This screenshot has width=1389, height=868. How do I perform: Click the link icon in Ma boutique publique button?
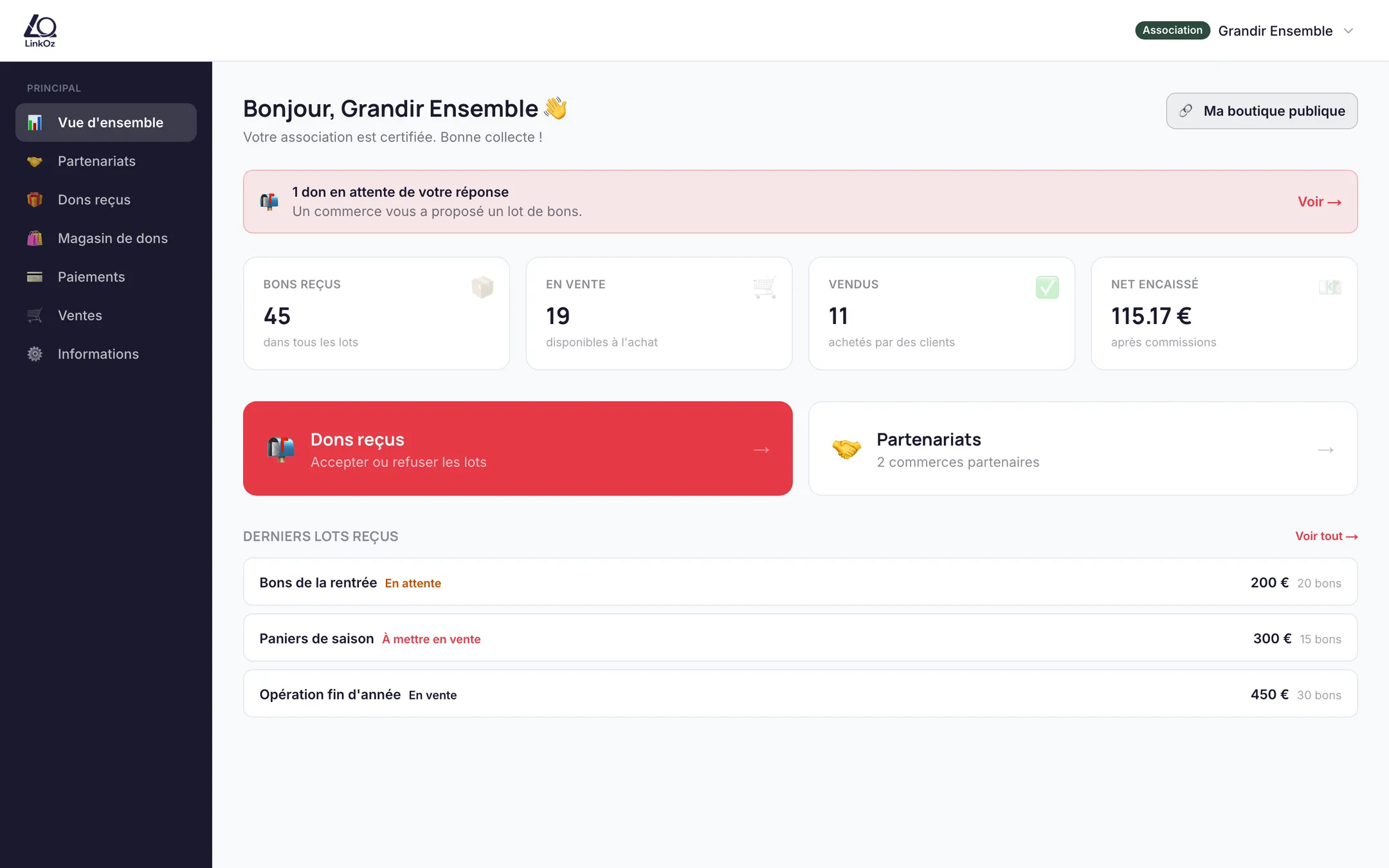click(x=1186, y=111)
